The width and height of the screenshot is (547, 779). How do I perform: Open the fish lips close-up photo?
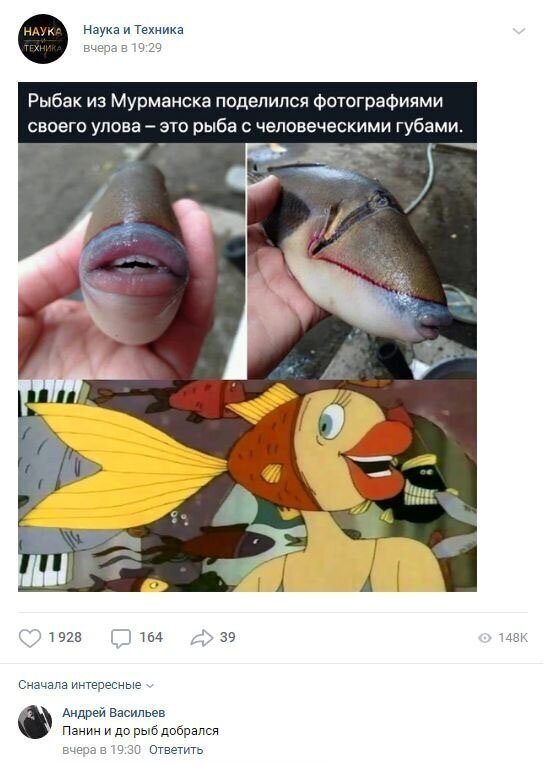click(x=132, y=261)
